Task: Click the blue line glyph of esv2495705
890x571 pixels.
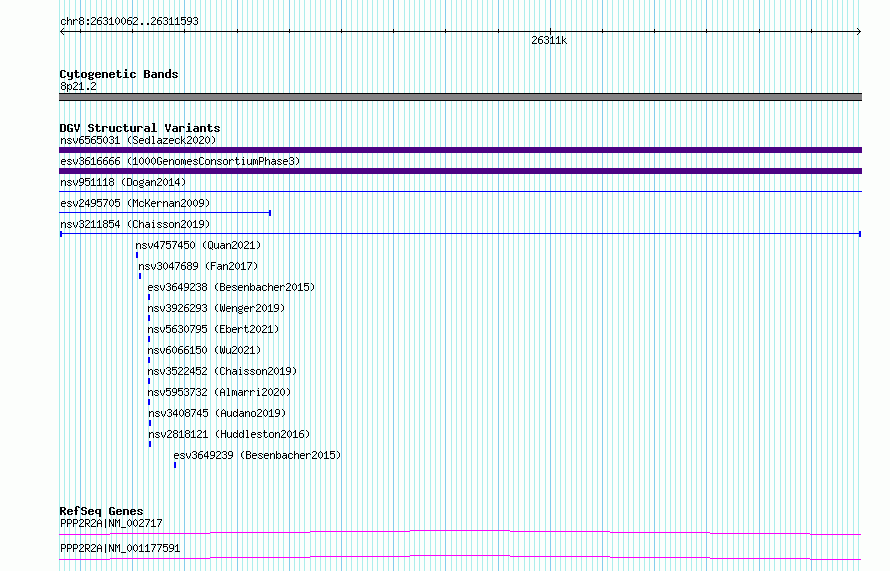Action: coord(165,213)
